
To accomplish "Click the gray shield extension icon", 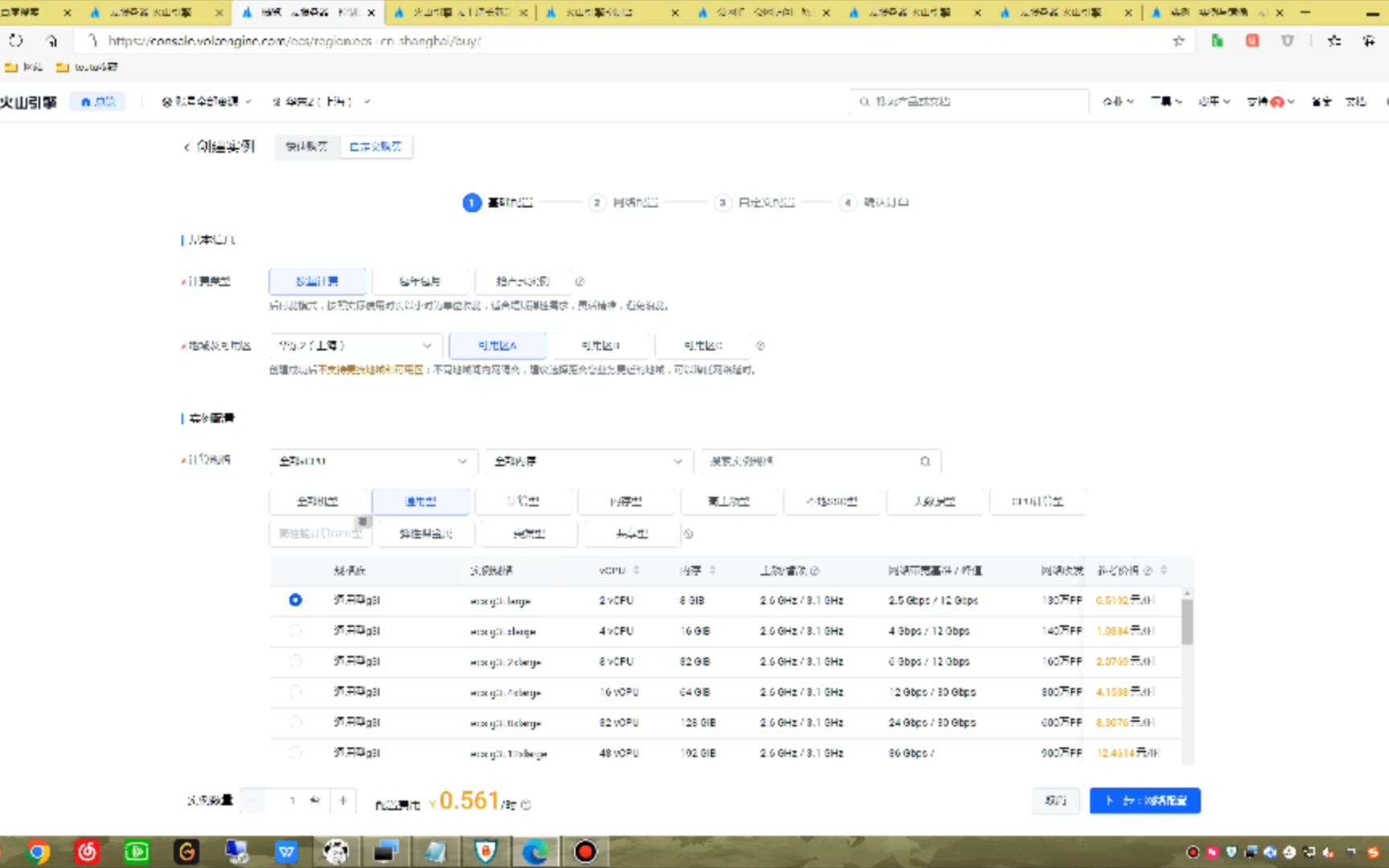I will pos(1288,40).
